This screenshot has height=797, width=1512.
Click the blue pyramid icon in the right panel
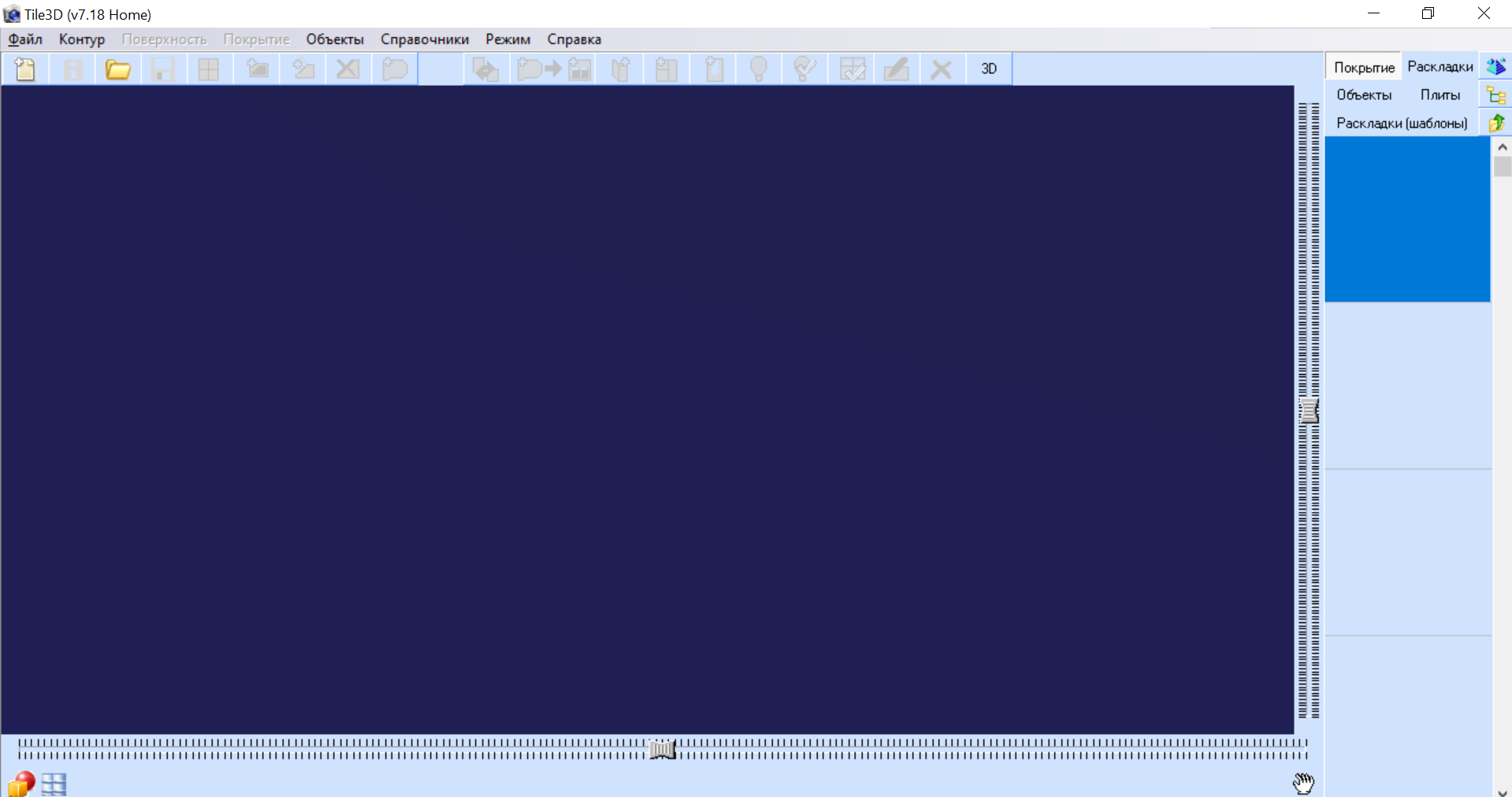point(1496,67)
